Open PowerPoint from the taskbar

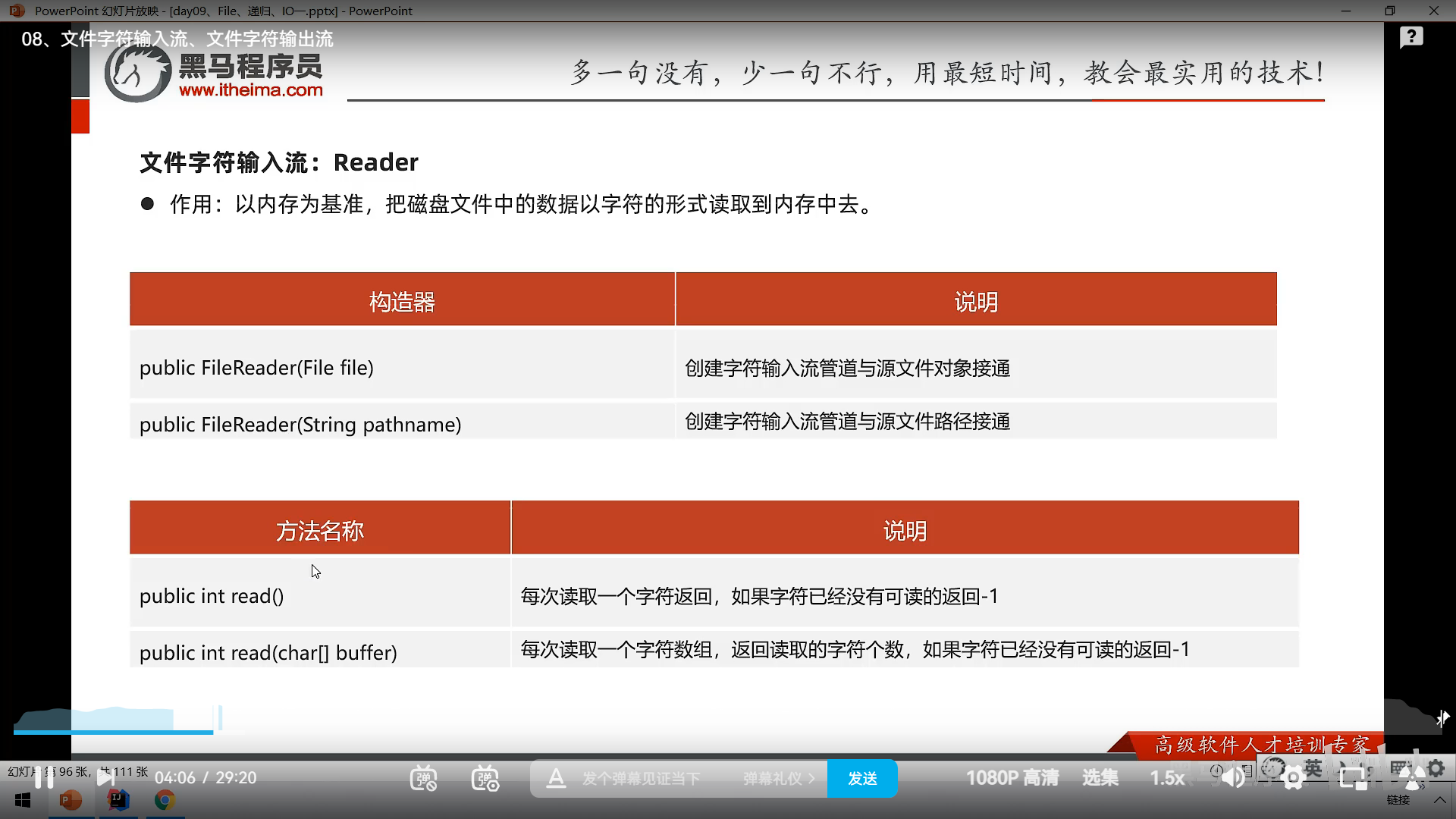[71, 800]
